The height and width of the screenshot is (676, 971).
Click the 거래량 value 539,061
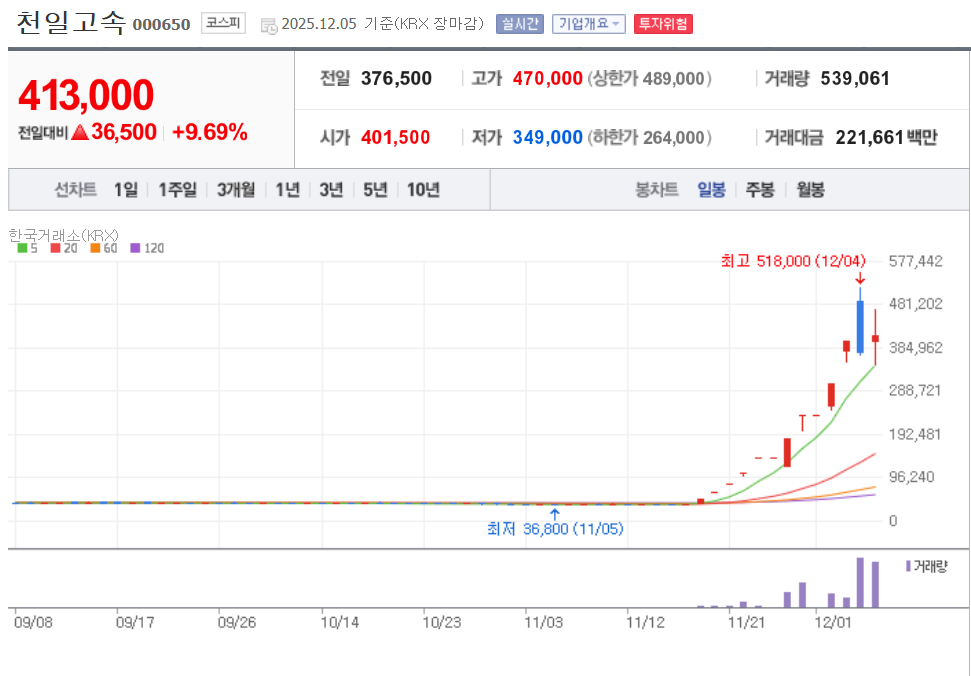coord(855,79)
